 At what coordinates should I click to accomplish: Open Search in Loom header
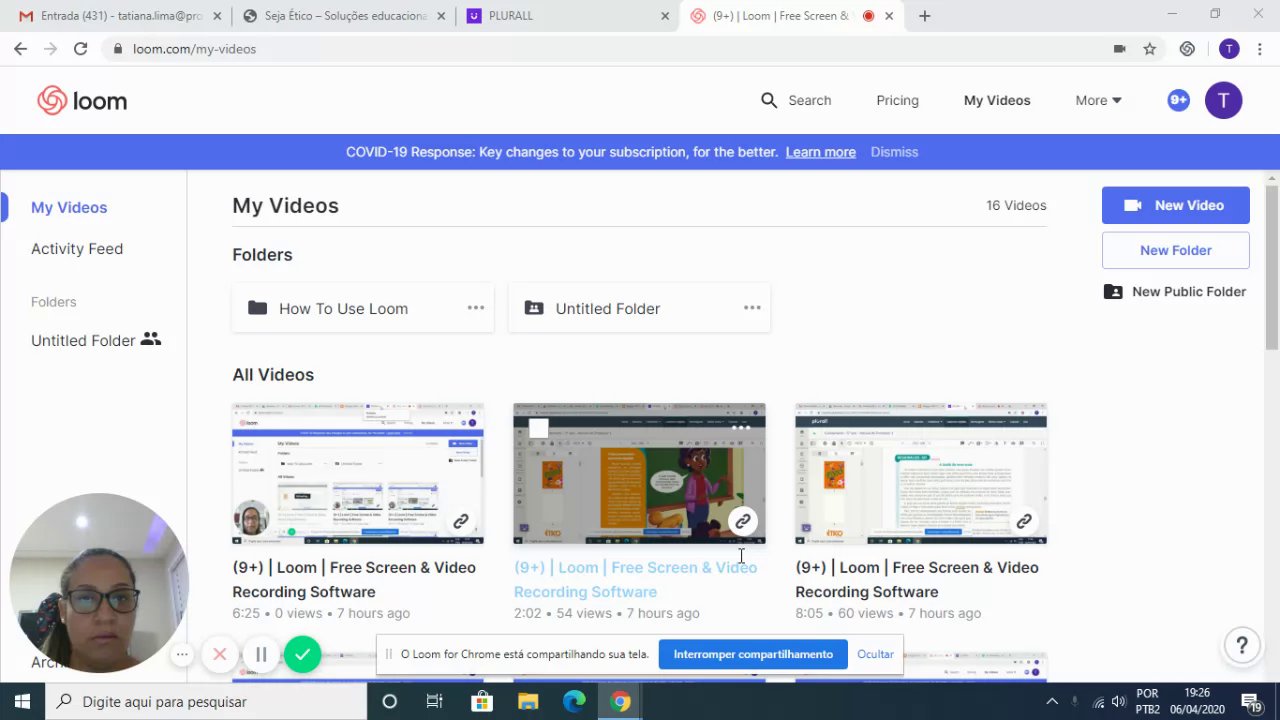[x=796, y=100]
